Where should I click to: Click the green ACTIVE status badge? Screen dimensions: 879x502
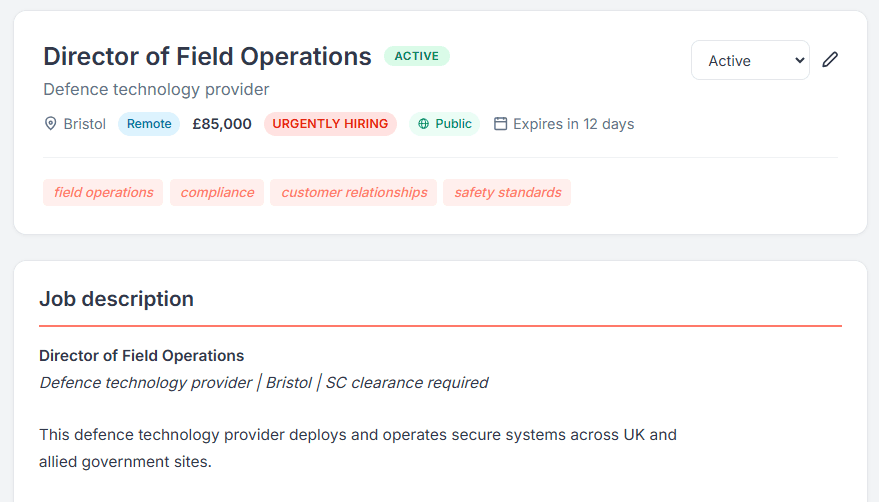(417, 56)
